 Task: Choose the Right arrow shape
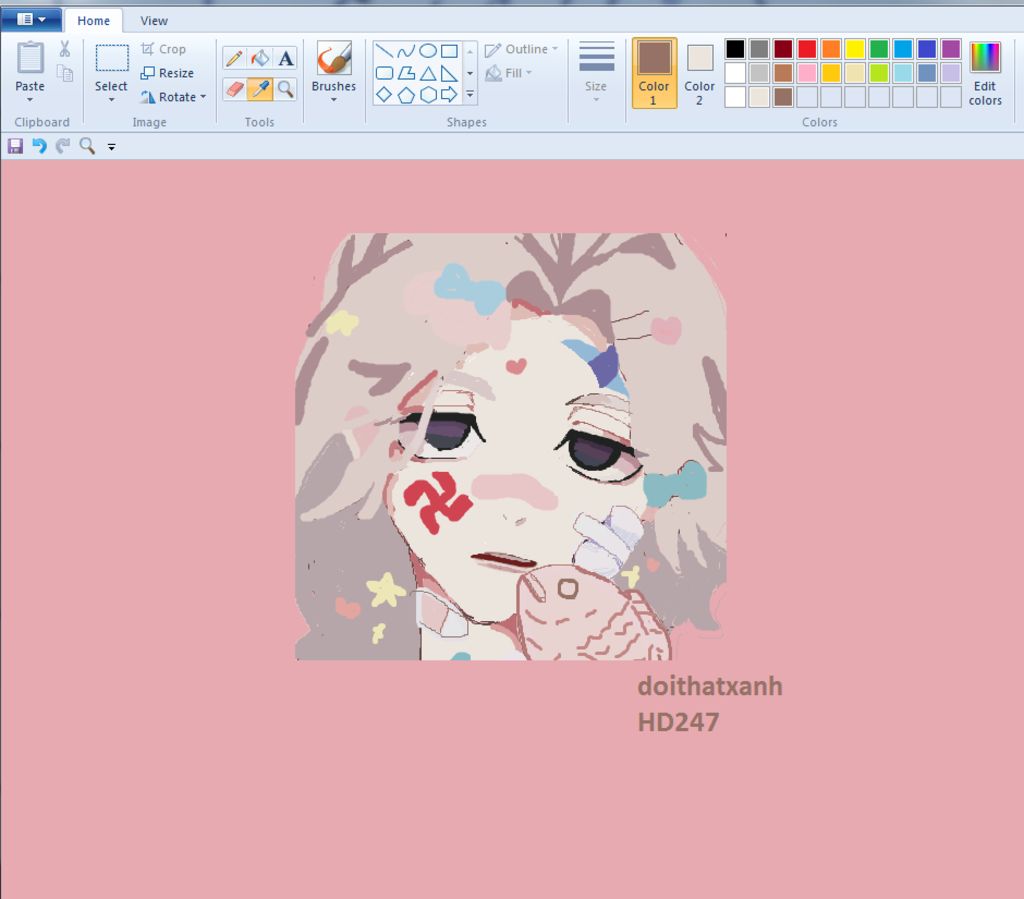449,95
